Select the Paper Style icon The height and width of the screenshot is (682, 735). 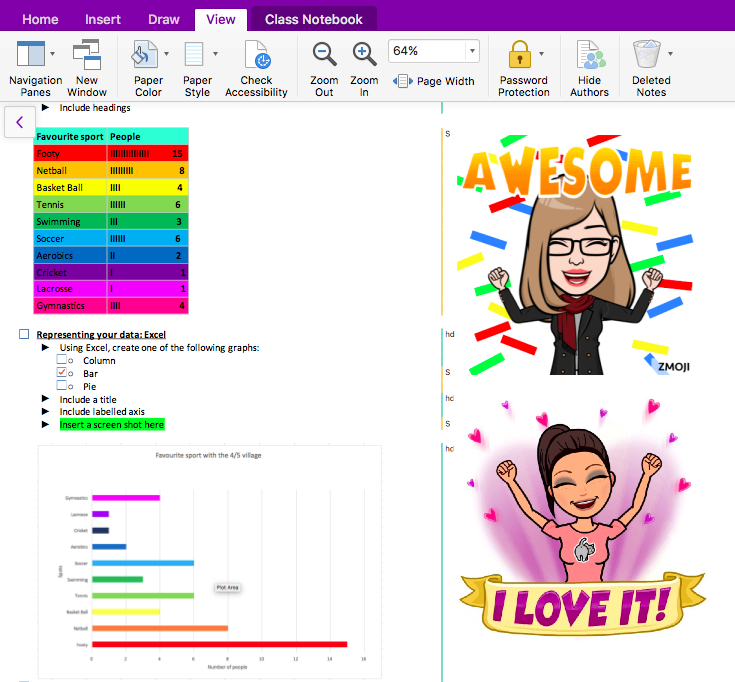(194, 54)
